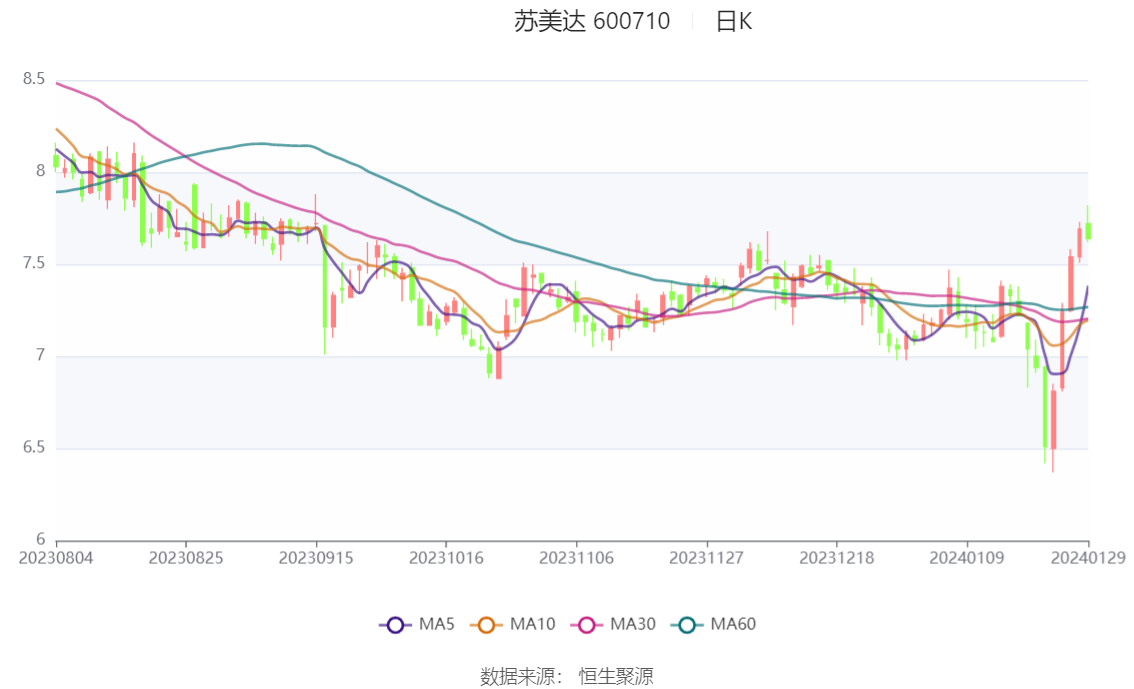
Task: Click the 20230804 date axis label
Action: [56, 558]
